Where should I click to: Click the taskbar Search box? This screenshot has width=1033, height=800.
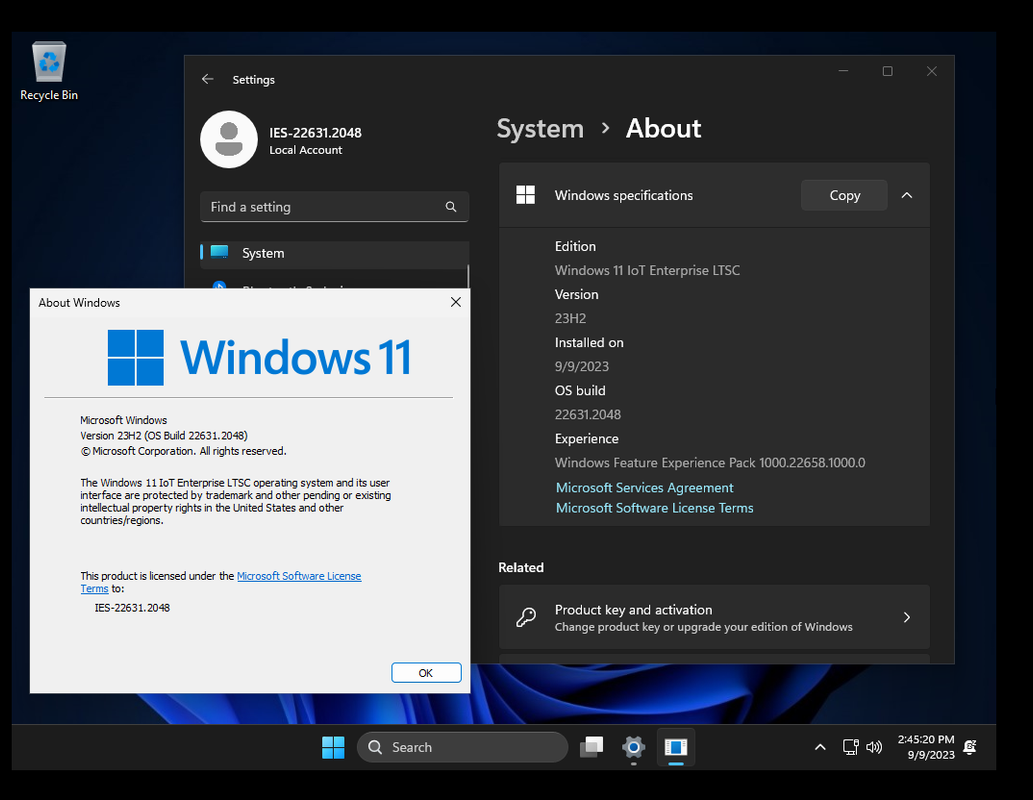462,747
